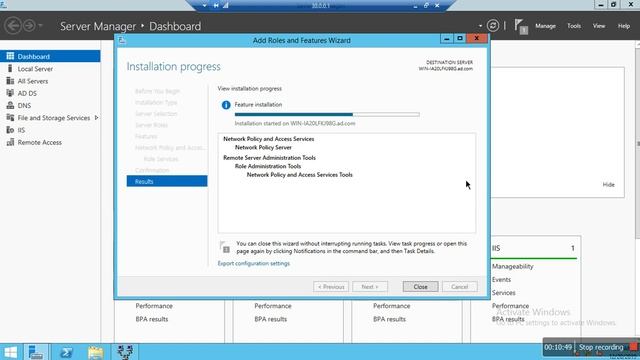
Task: Click the Dashboard icon in sidebar
Action: pyautogui.click(x=10, y=56)
